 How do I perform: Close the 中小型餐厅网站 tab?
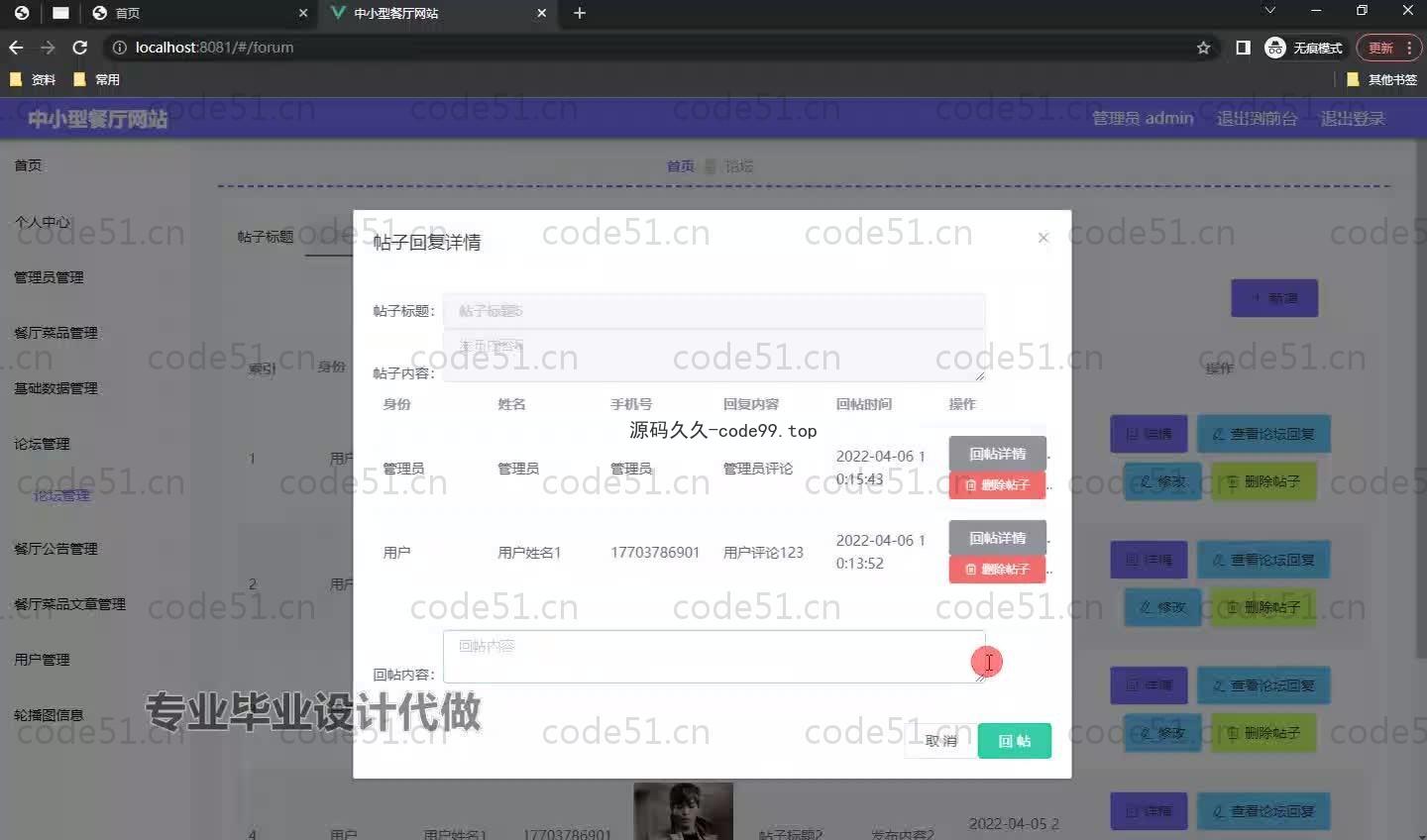[541, 13]
